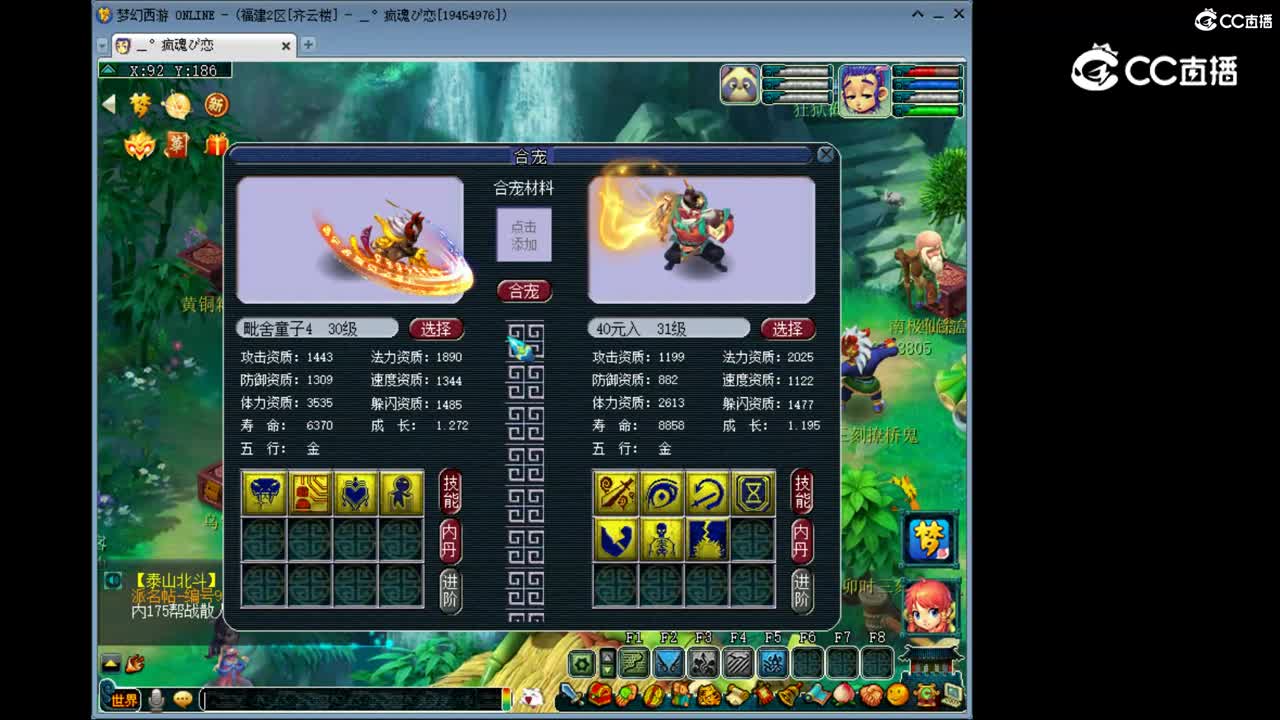Viewport: 1280px width, 720px height.
Task: Click the lightning crack skill icon
Action: click(707, 539)
